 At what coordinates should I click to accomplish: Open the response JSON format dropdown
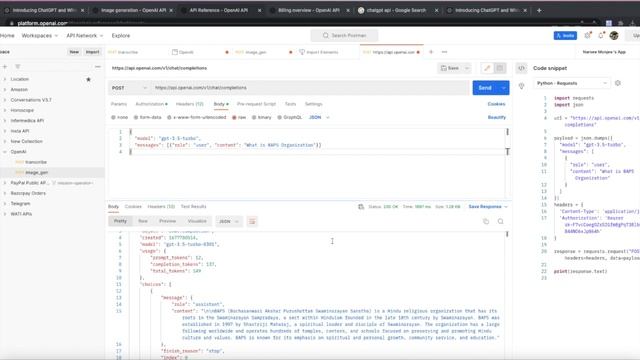229,221
